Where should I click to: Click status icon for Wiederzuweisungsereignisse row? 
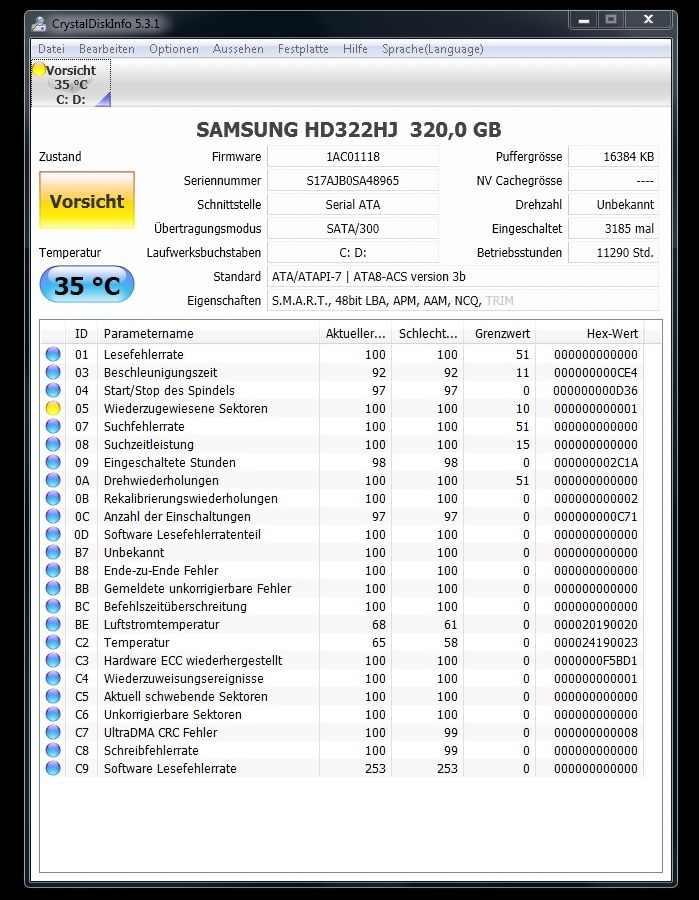53,678
